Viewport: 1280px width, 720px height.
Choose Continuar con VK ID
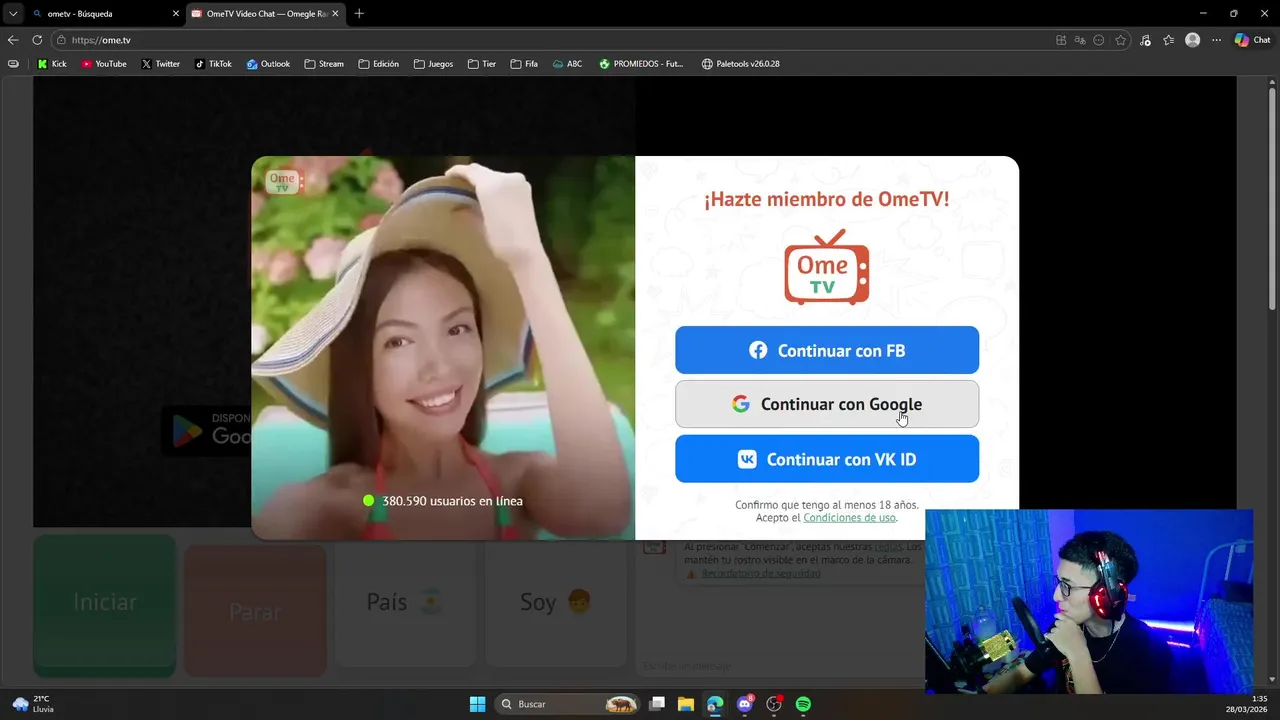click(x=827, y=459)
